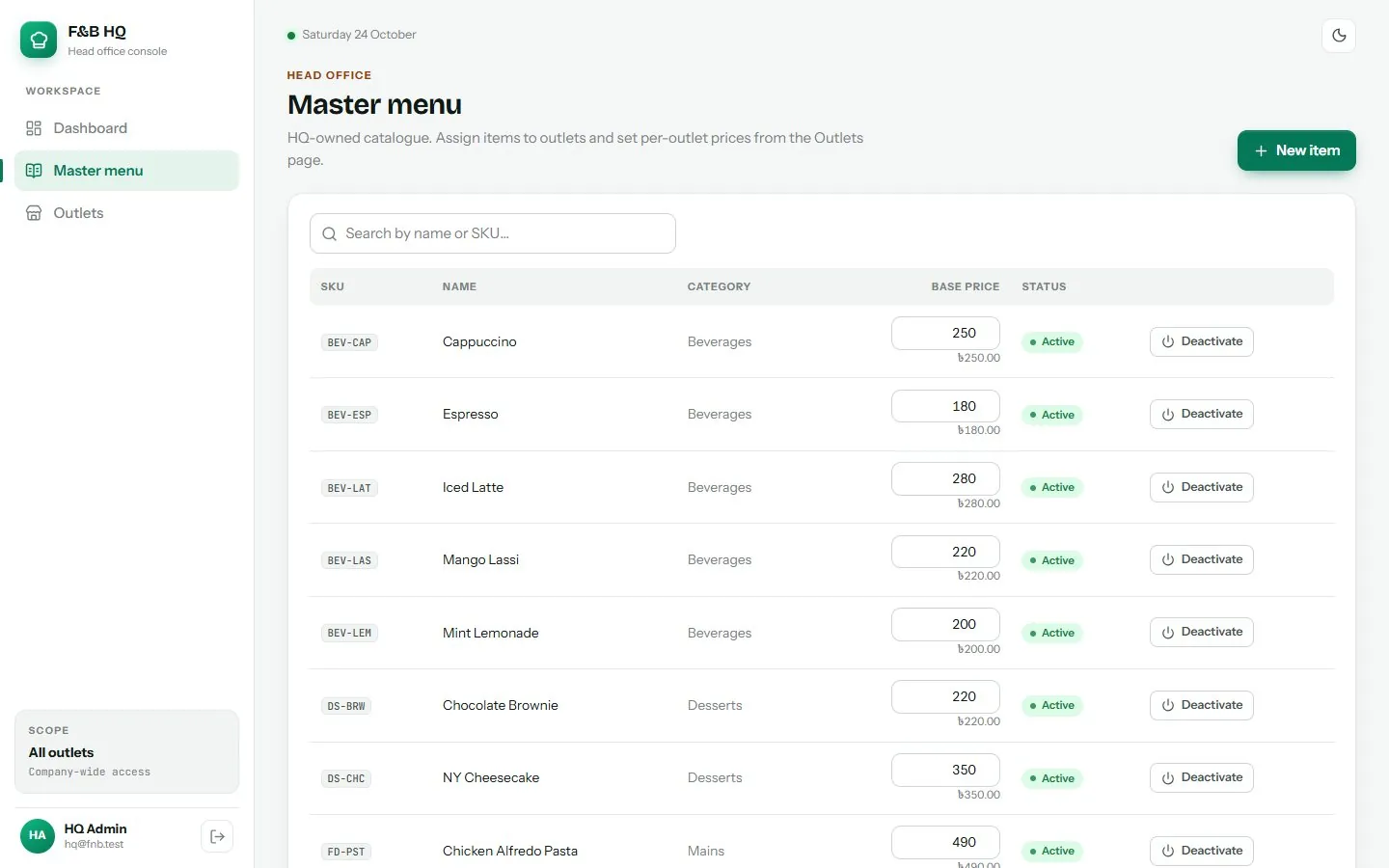Select Master menu in the sidebar
The width and height of the screenshot is (1389, 868).
(x=126, y=171)
